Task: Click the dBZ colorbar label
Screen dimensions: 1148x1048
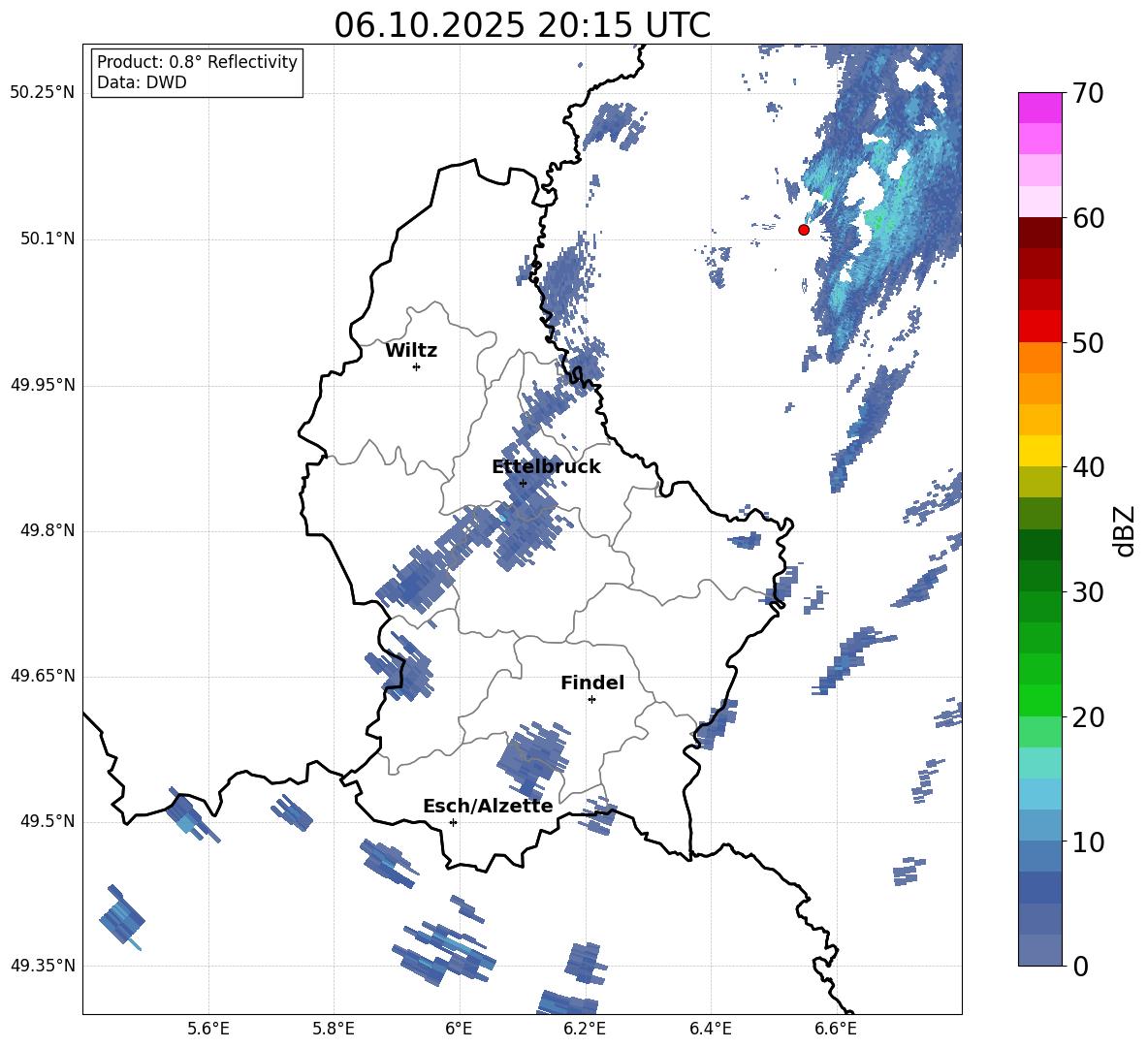Action: pyautogui.click(x=1123, y=530)
